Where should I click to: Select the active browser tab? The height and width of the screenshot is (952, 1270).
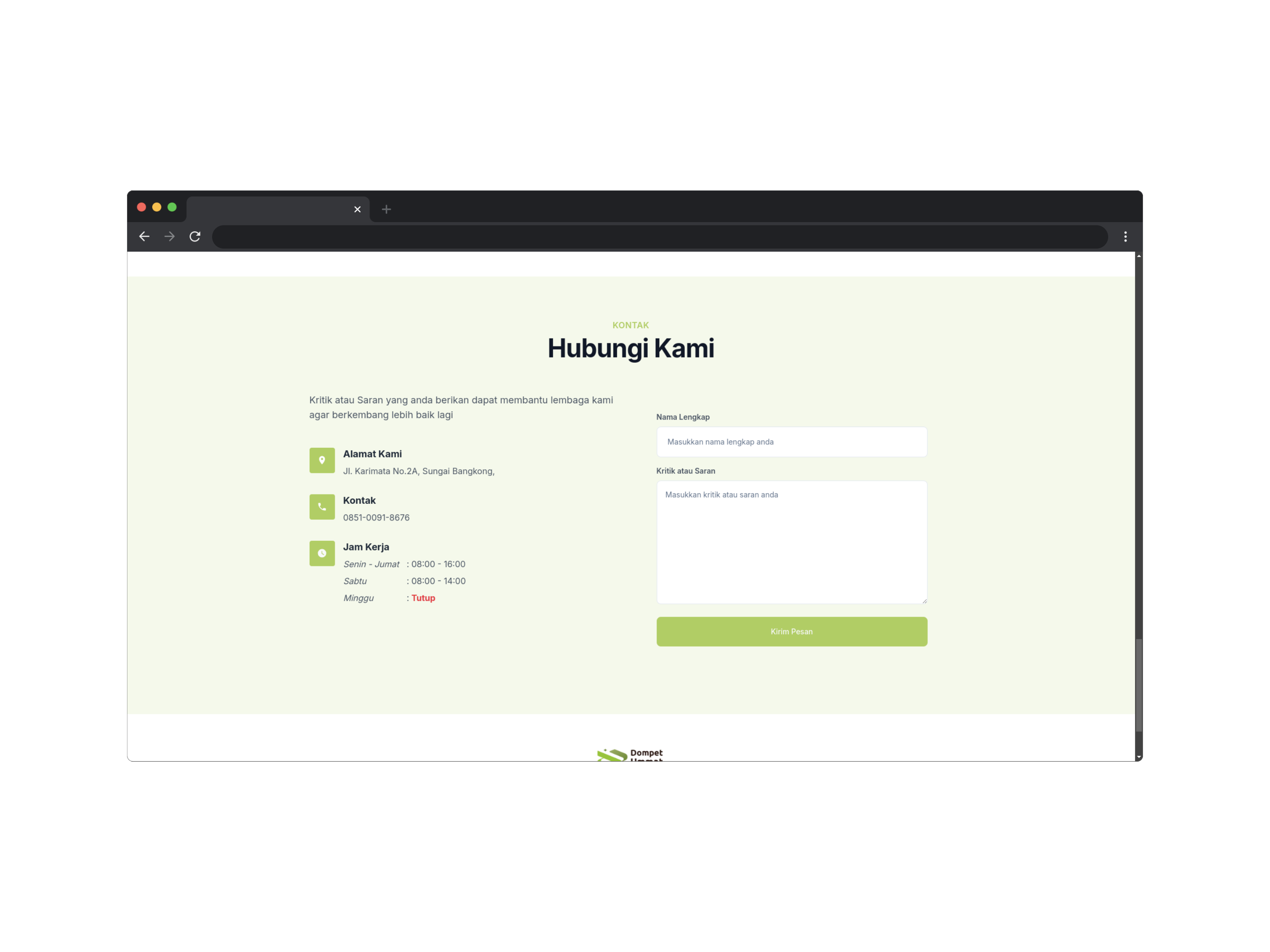tap(270, 209)
